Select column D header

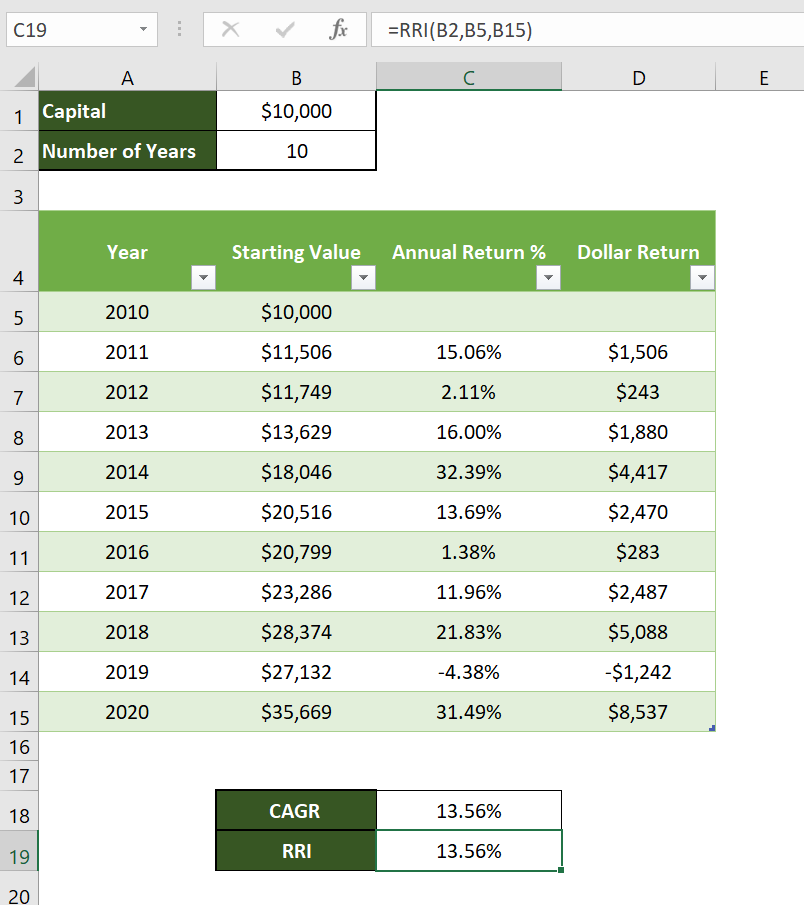(x=638, y=75)
